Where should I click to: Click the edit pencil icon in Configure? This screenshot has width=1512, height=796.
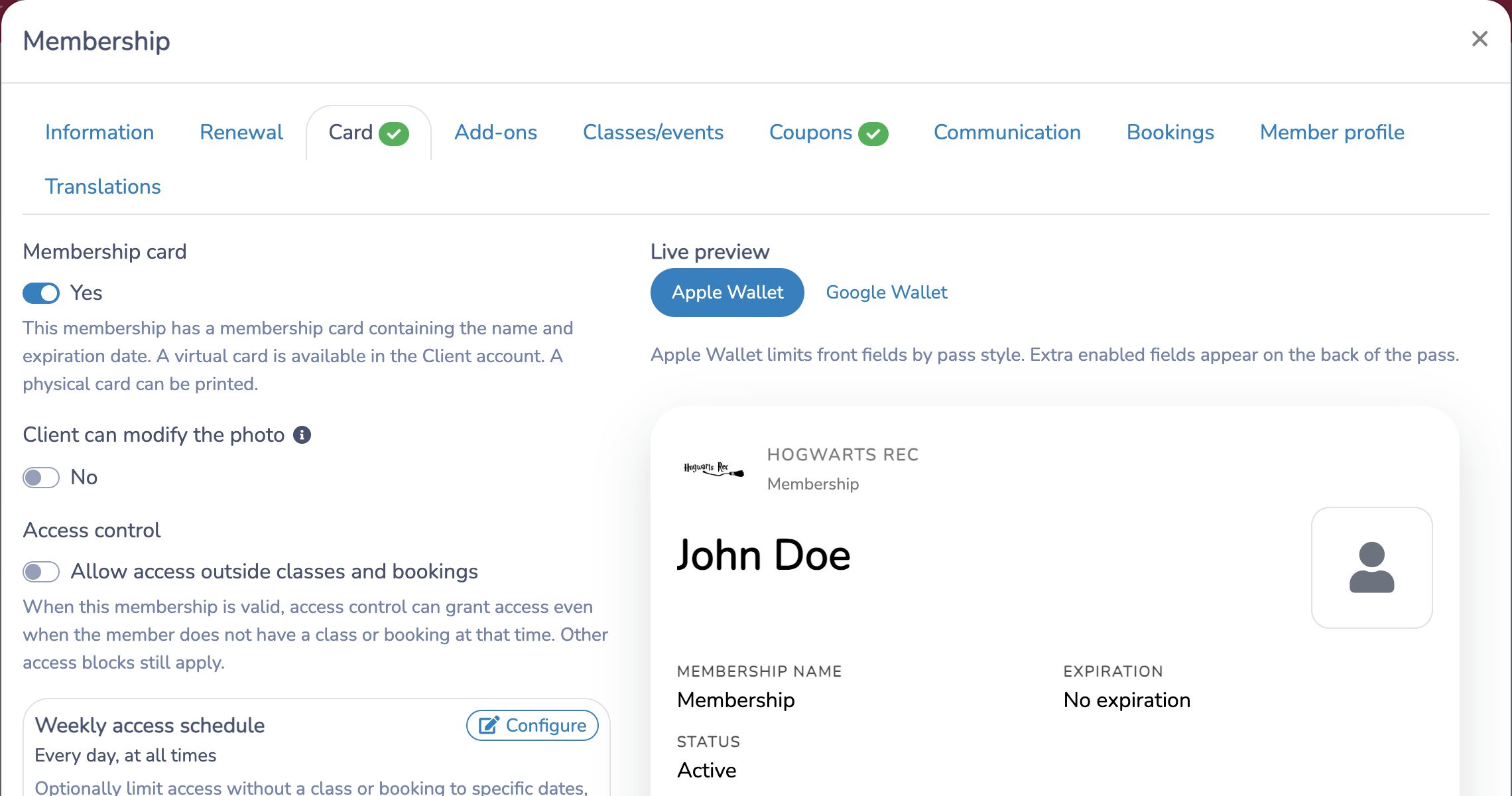[489, 725]
